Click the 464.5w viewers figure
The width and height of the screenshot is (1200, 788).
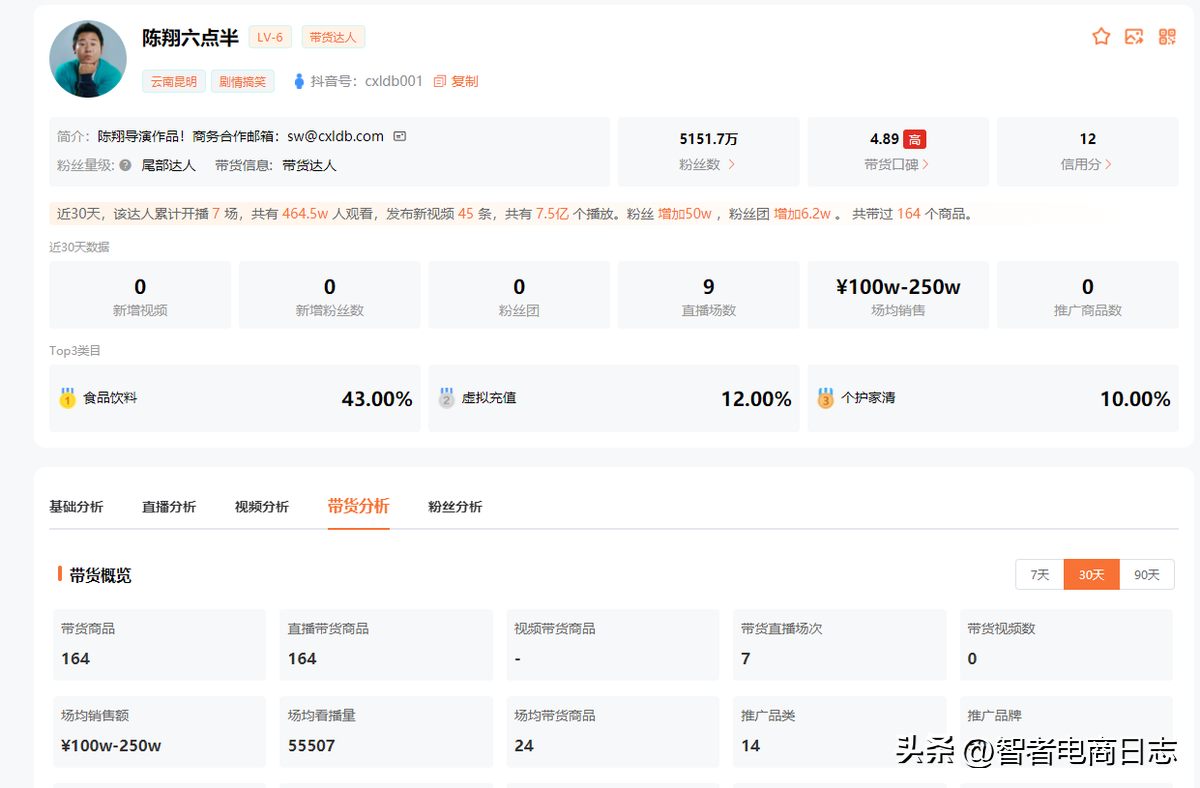pos(306,214)
